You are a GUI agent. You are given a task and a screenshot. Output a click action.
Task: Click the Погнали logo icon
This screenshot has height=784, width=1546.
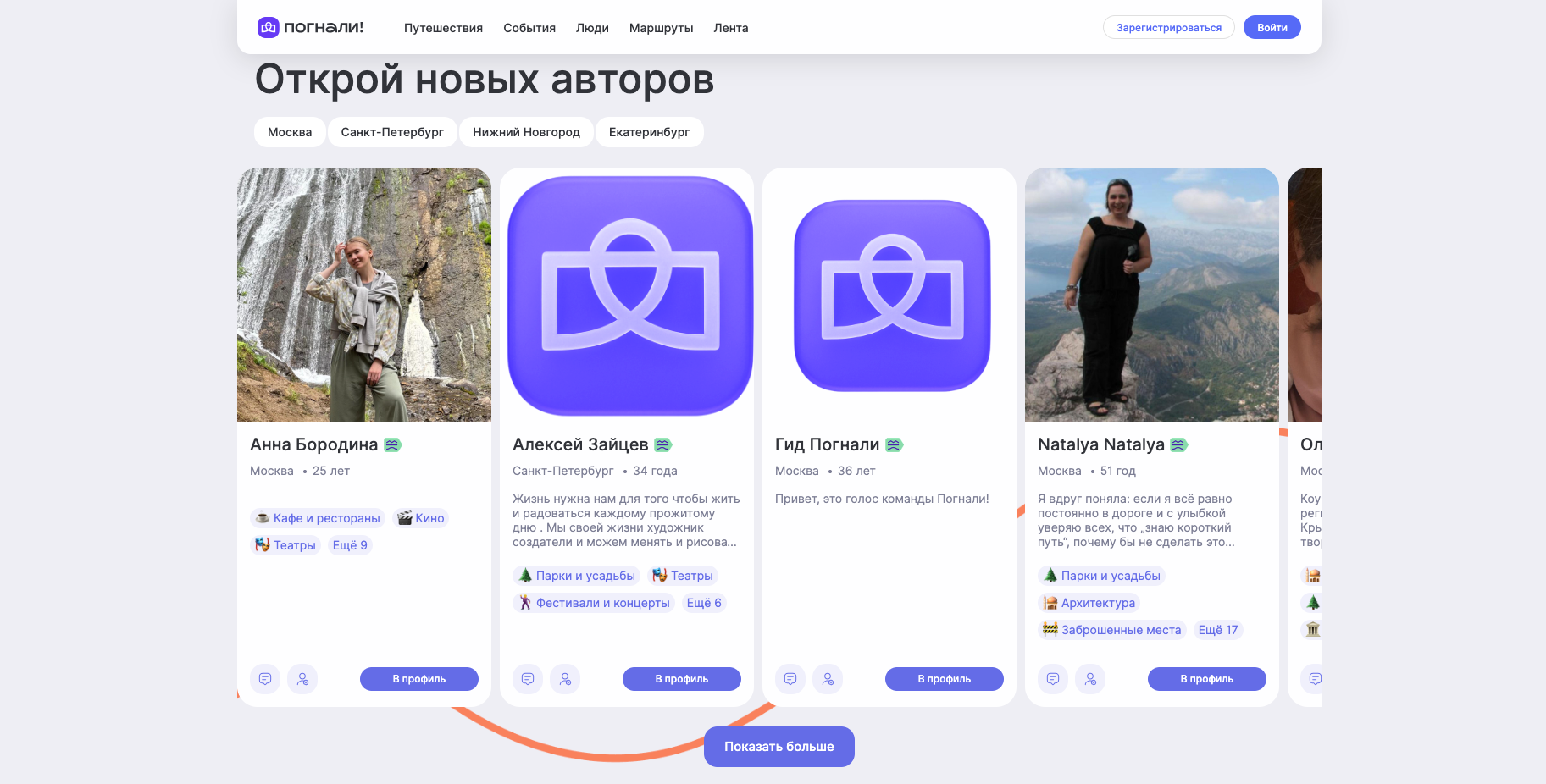click(269, 27)
